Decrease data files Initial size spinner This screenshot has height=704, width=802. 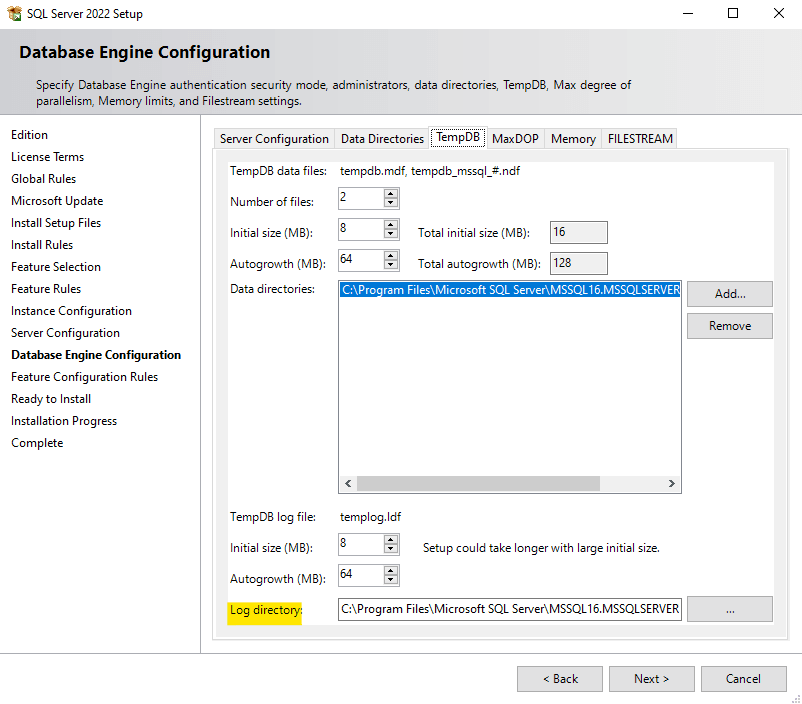[x=391, y=234]
